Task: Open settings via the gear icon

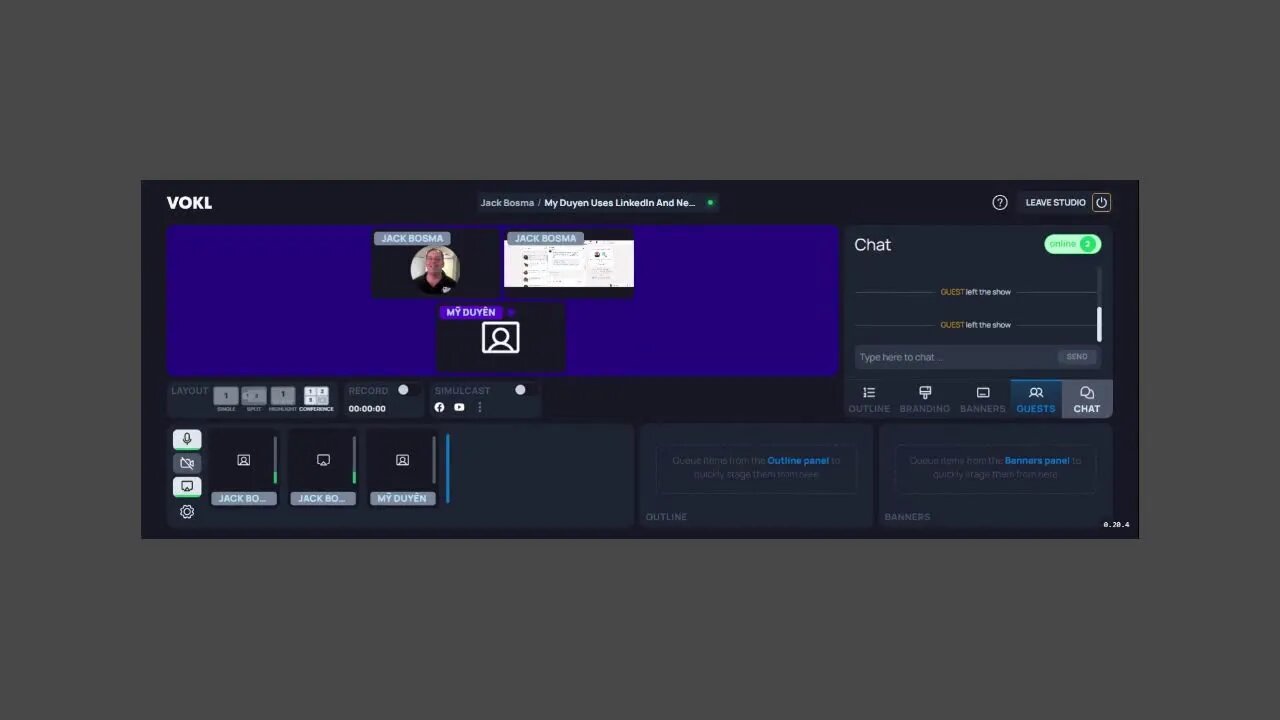Action: click(187, 512)
